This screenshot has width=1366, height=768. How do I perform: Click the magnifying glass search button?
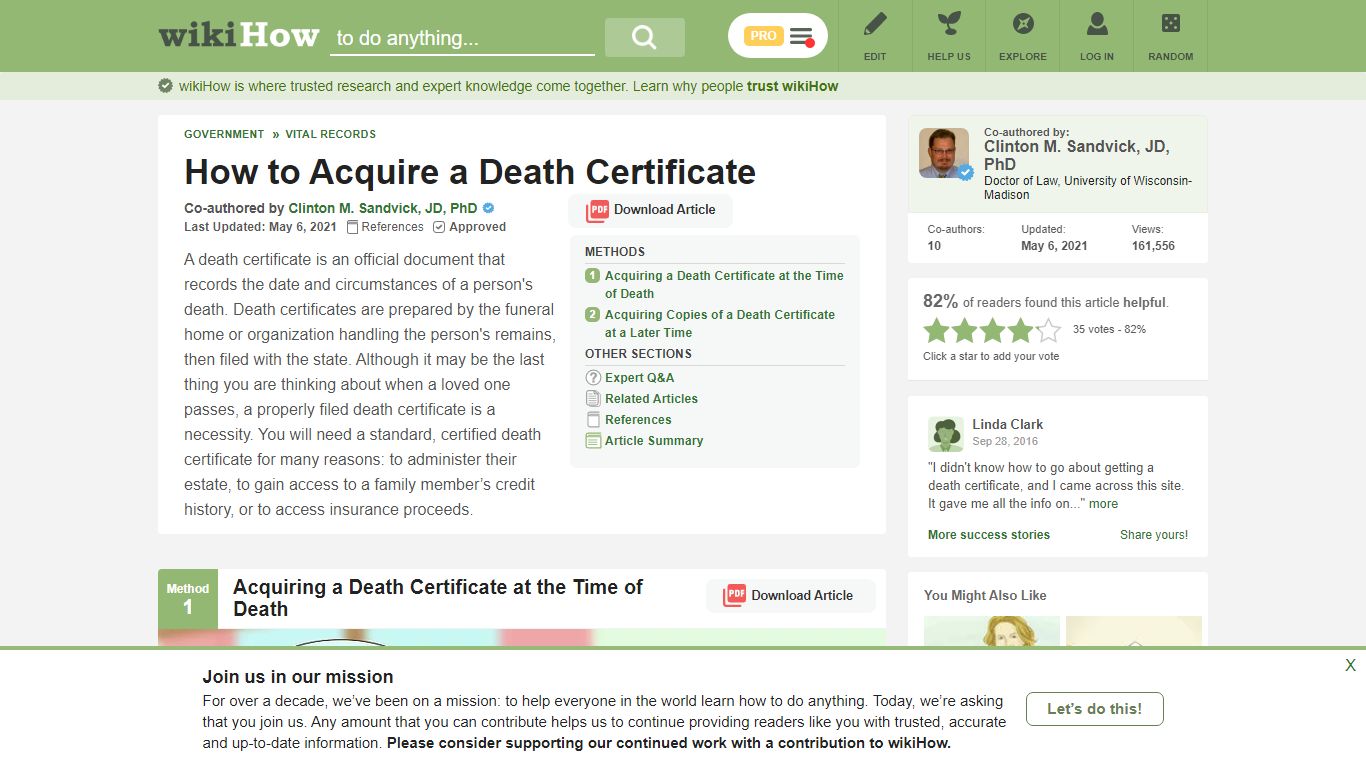pyautogui.click(x=645, y=37)
